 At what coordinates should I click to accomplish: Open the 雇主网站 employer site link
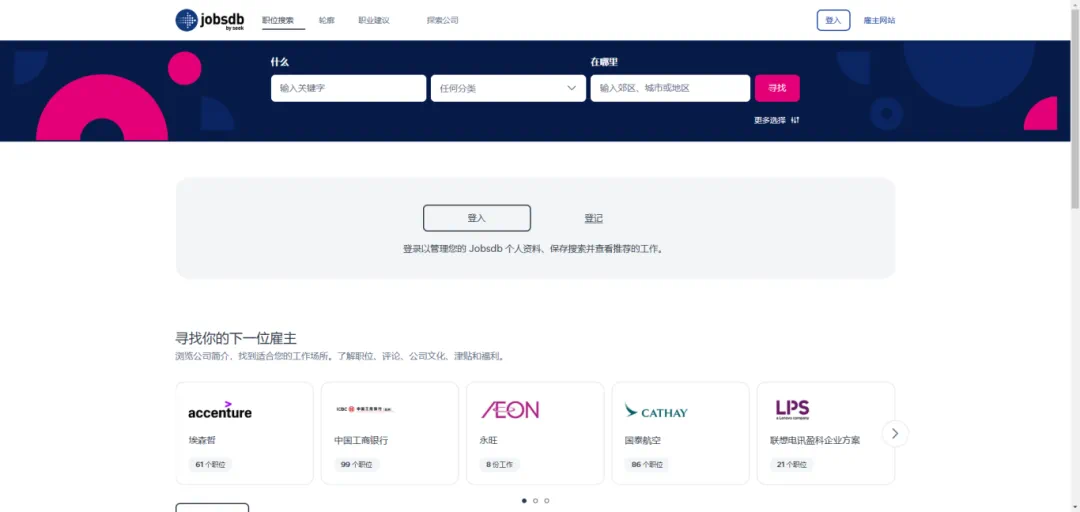(x=879, y=20)
